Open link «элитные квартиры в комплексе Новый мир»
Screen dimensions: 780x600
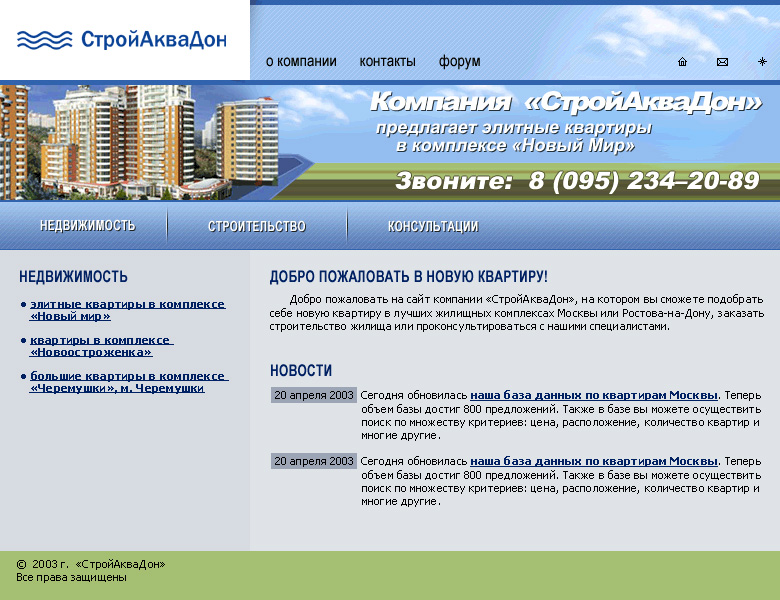(128, 310)
